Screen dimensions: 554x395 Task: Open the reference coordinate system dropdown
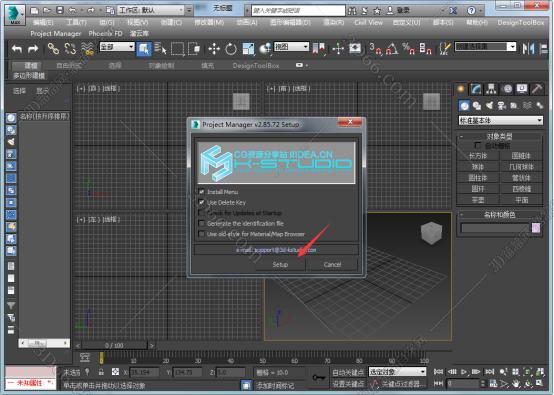tap(291, 47)
